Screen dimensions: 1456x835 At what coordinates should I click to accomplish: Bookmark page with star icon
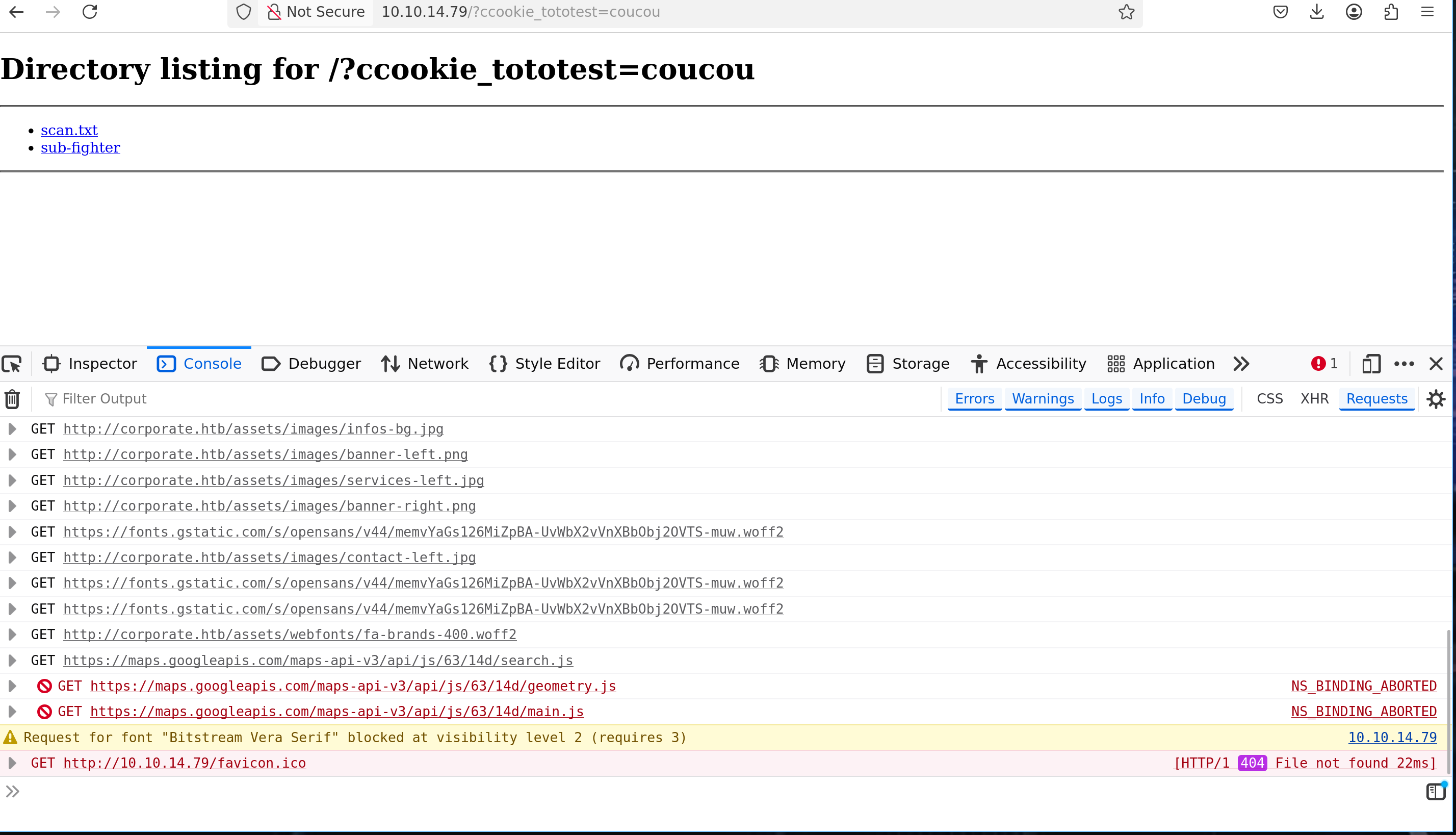pos(1126,12)
